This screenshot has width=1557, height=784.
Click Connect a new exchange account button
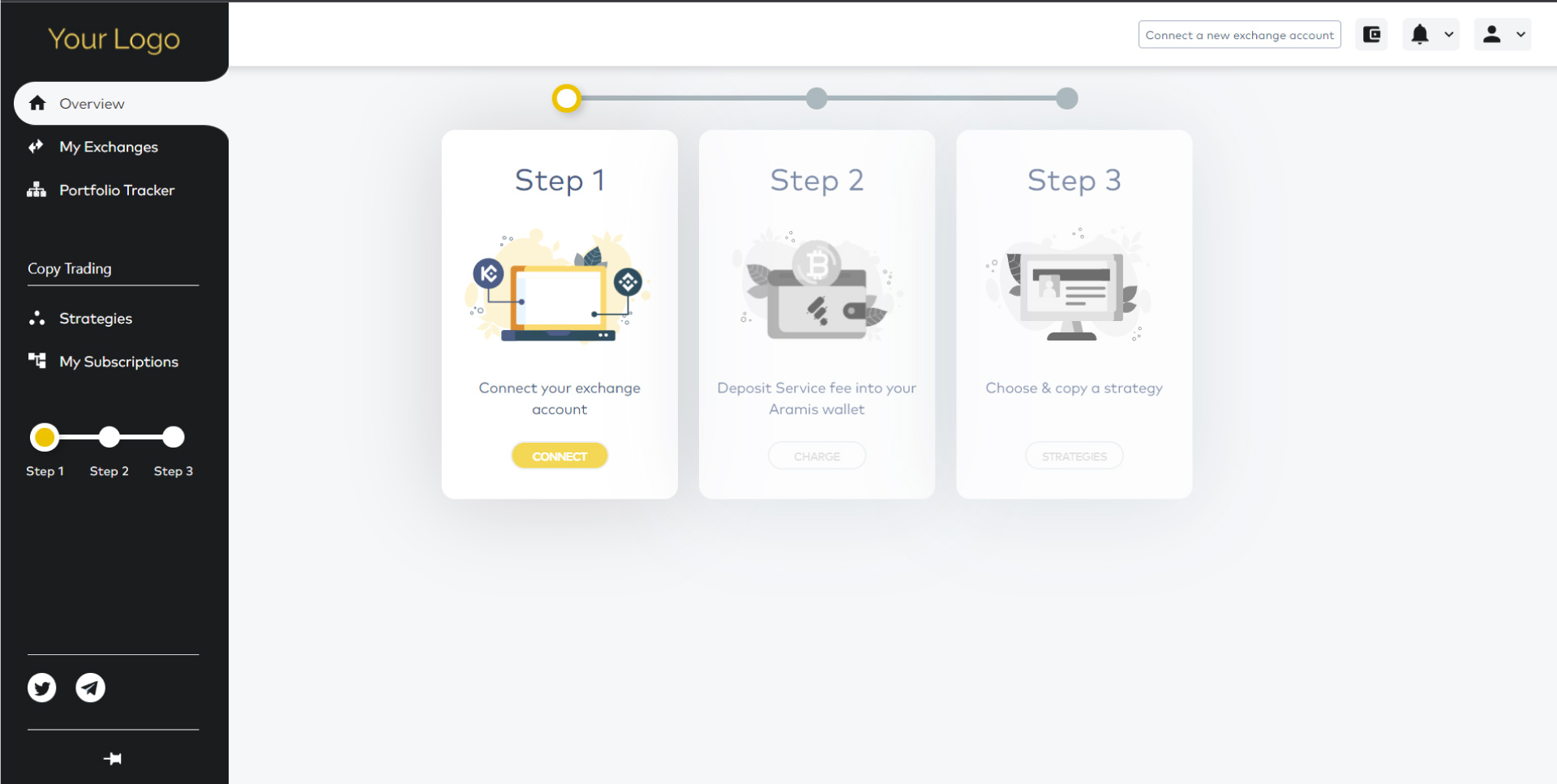click(1239, 35)
